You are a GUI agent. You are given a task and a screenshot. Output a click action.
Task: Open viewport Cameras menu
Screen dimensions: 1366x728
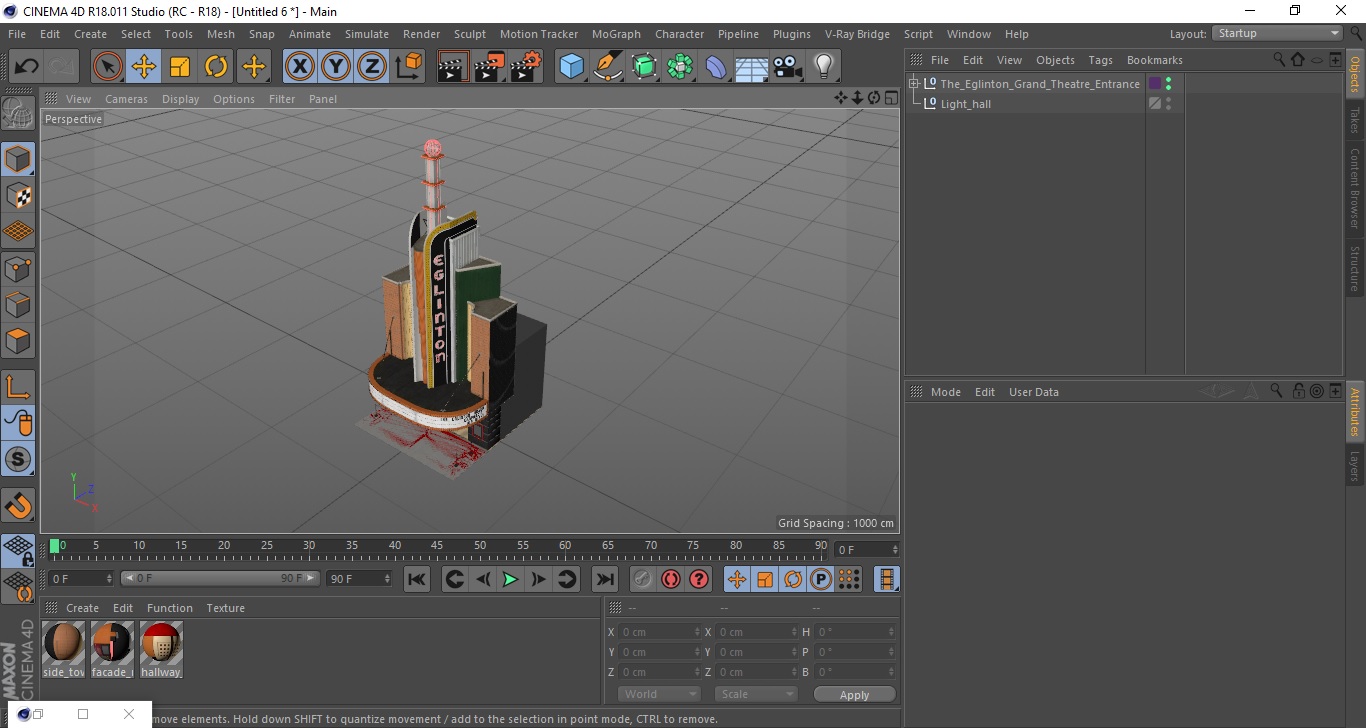click(x=126, y=99)
